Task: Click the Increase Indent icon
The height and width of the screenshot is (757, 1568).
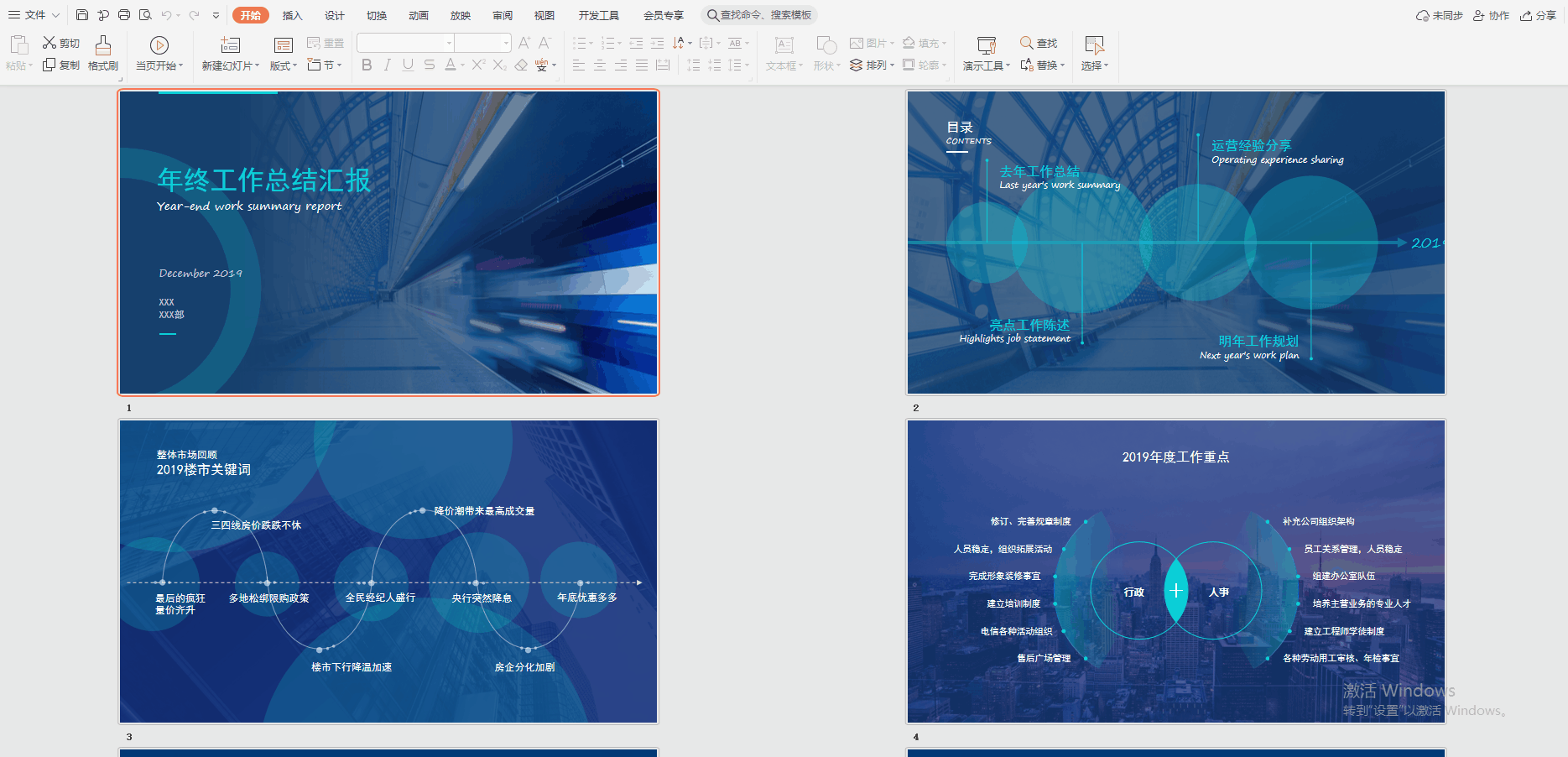Action: pos(657,43)
